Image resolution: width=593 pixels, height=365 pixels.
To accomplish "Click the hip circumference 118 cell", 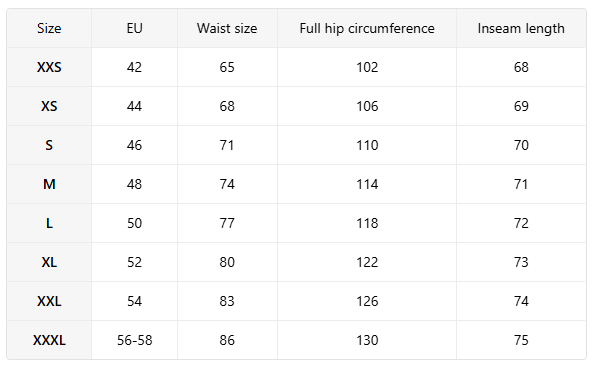I will coord(367,223).
